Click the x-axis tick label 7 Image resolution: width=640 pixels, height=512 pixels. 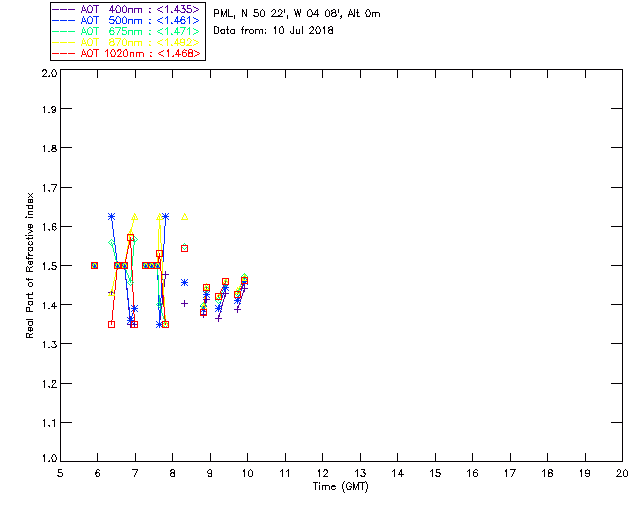point(135,473)
